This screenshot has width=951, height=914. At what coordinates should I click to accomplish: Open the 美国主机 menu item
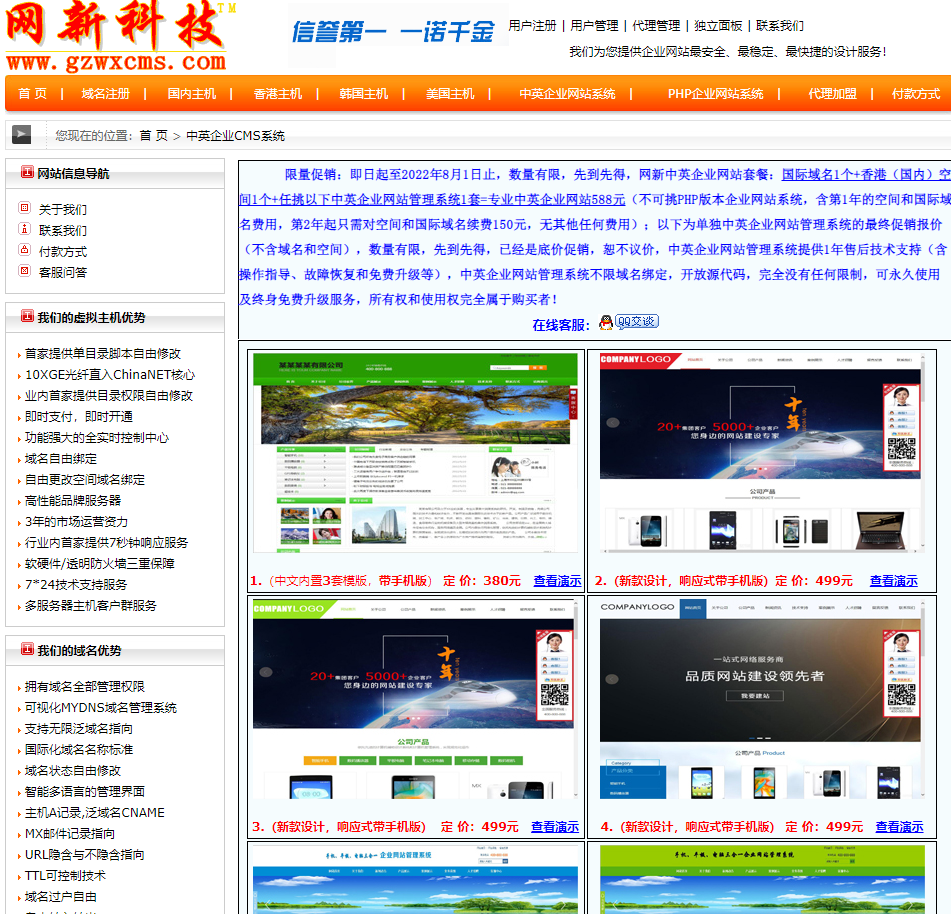click(450, 94)
